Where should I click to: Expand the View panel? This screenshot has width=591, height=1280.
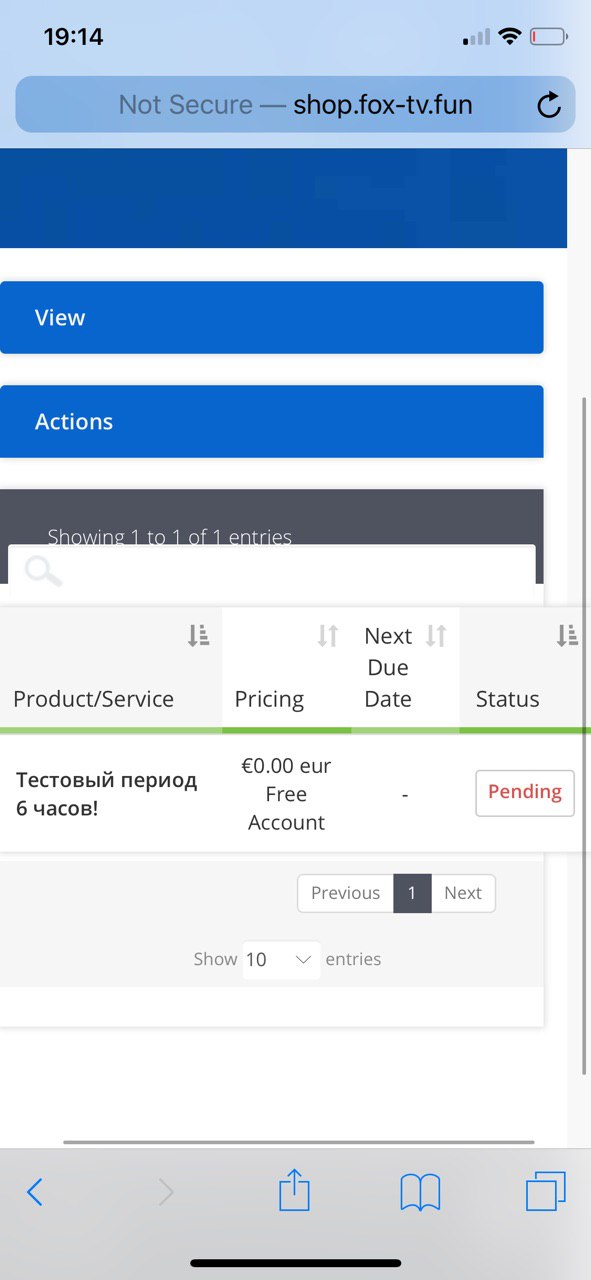tap(272, 318)
